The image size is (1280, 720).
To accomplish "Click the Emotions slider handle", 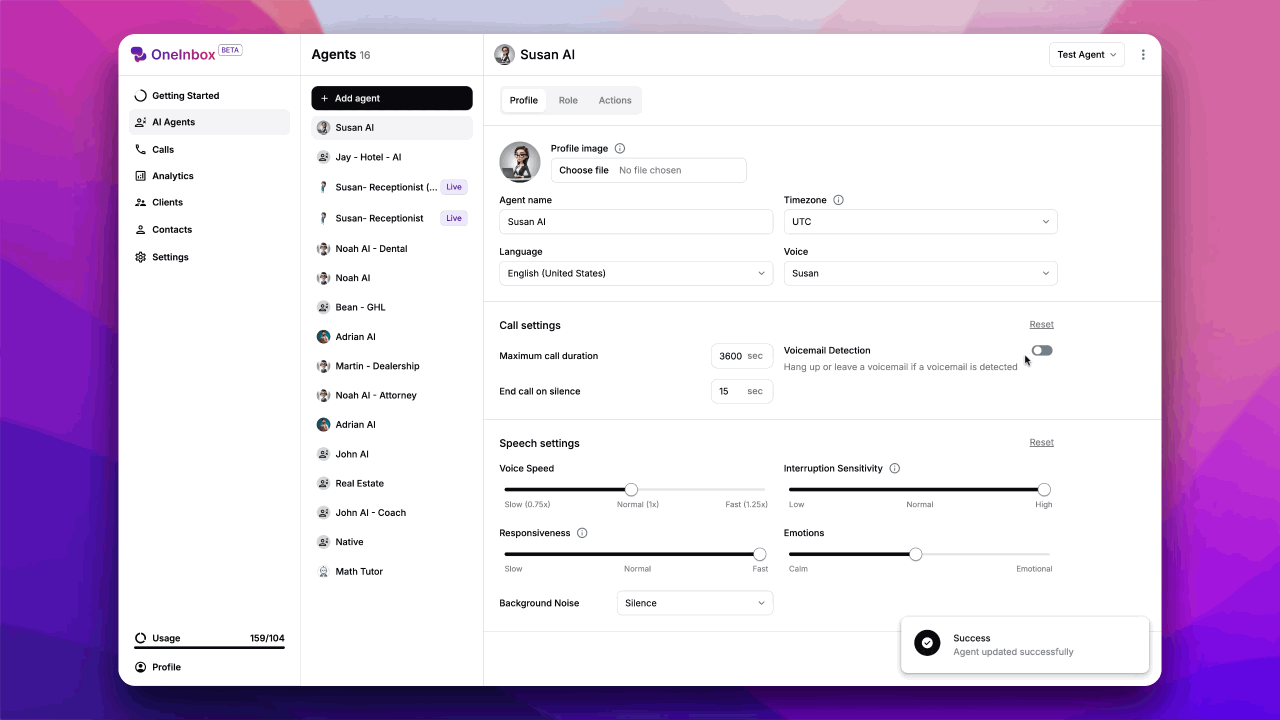I will [915, 554].
